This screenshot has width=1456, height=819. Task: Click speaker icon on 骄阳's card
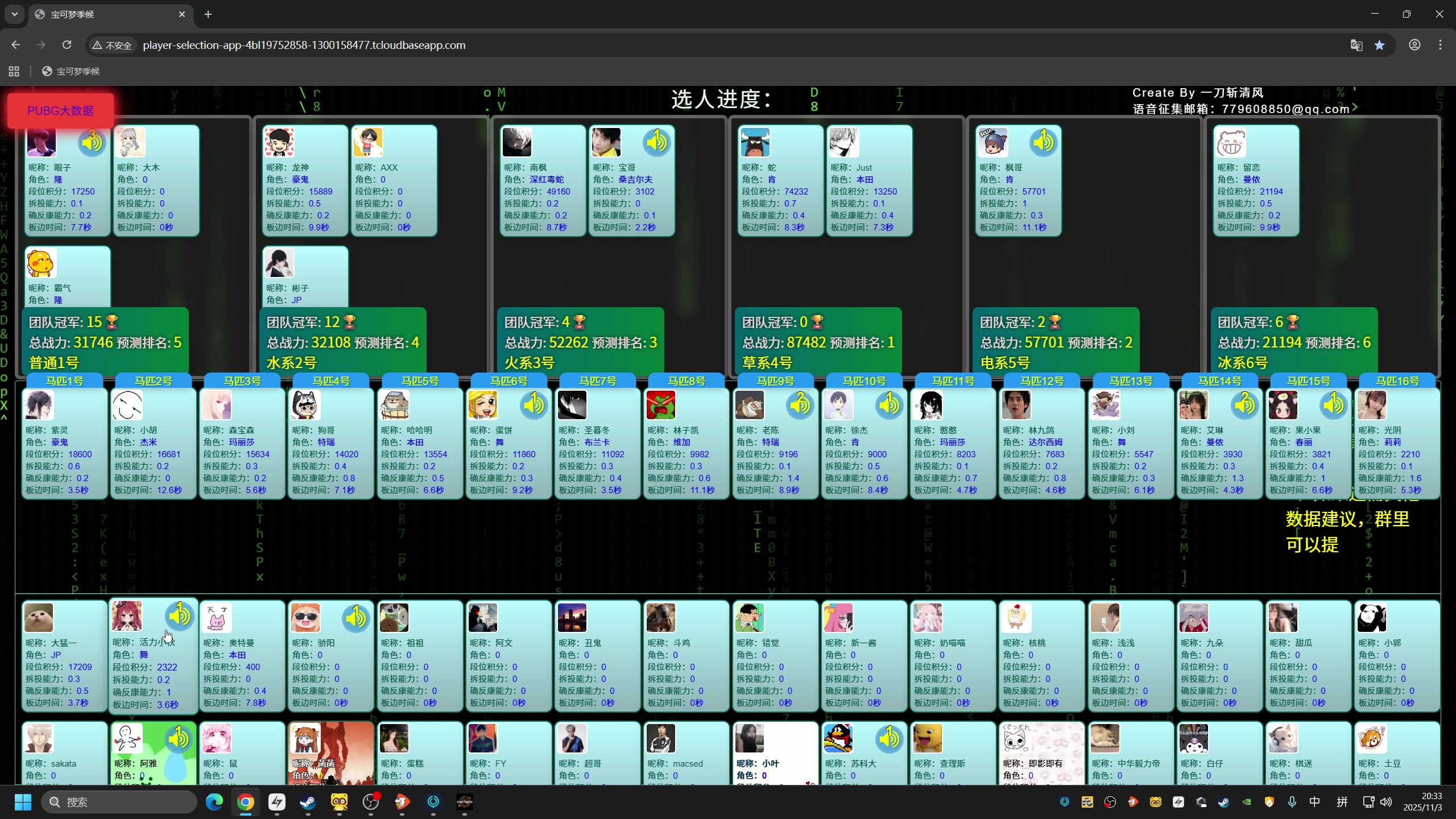click(x=356, y=618)
